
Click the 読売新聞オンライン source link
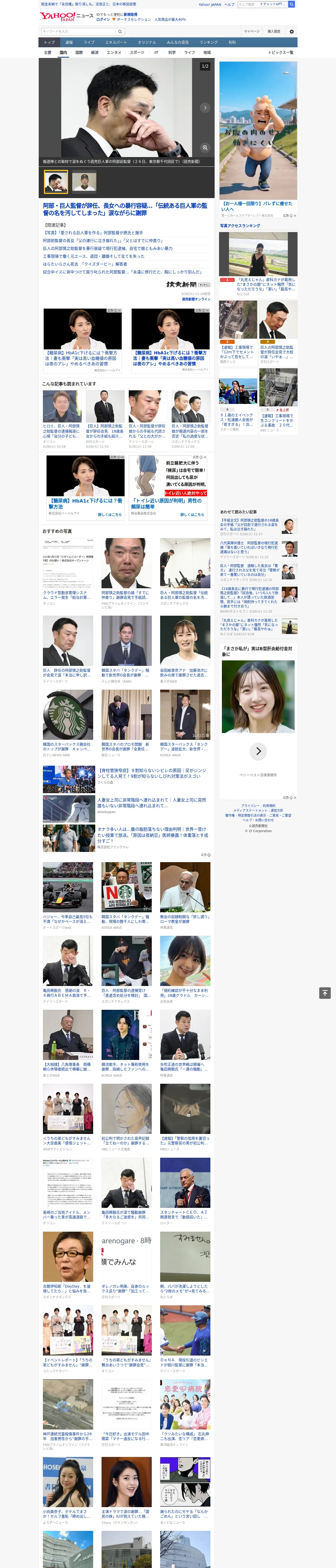point(196,299)
